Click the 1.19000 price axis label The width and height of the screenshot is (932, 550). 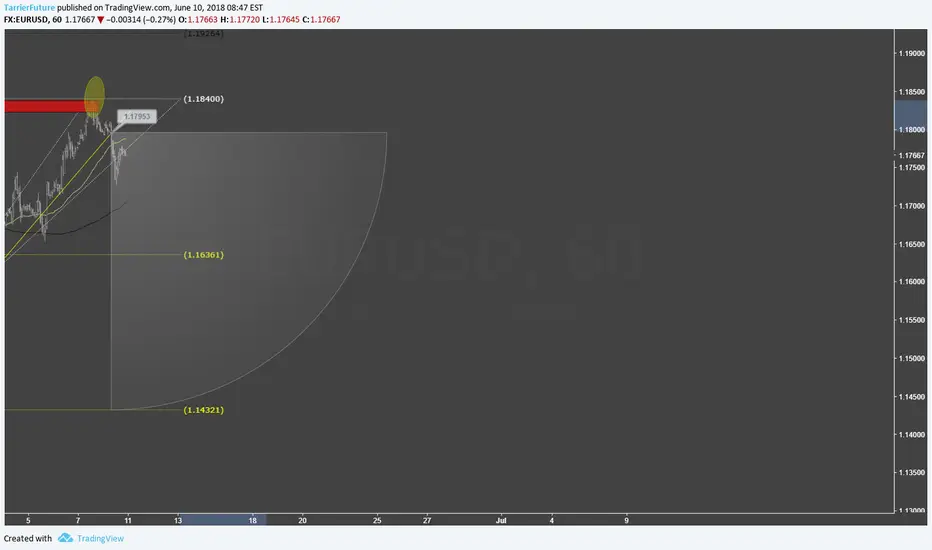(912, 54)
